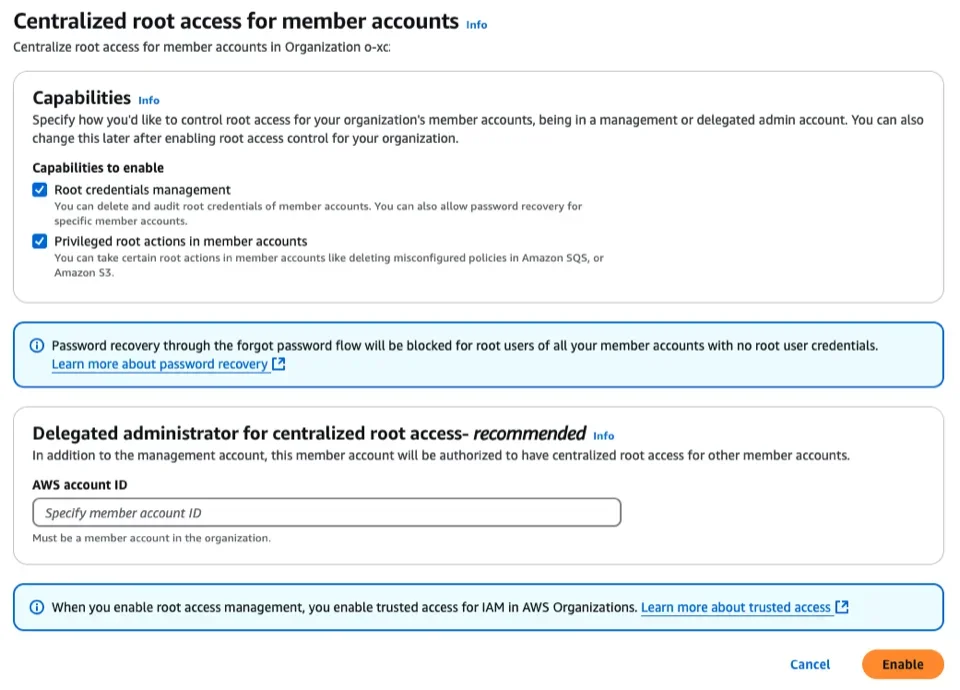Click the info icon in trusted access banner
Screen dimensions: 960x690
pos(37,607)
